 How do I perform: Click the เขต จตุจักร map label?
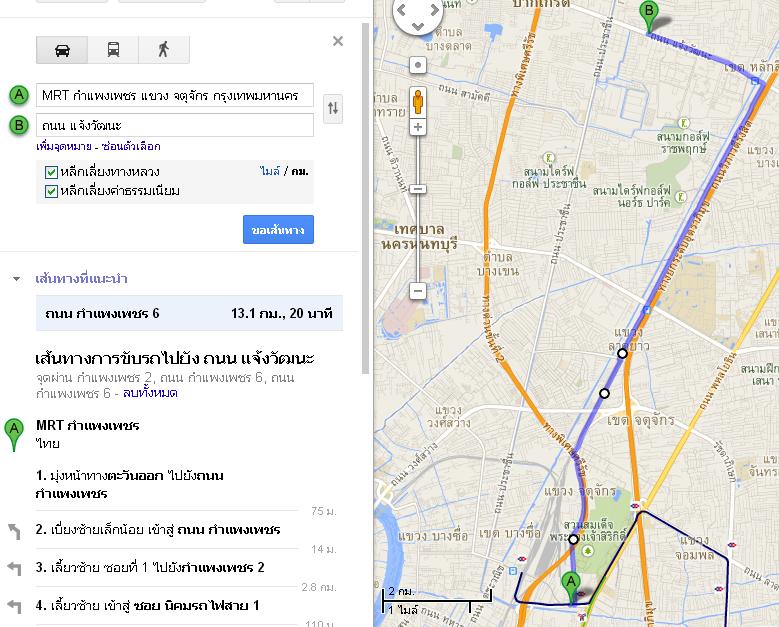[641, 420]
